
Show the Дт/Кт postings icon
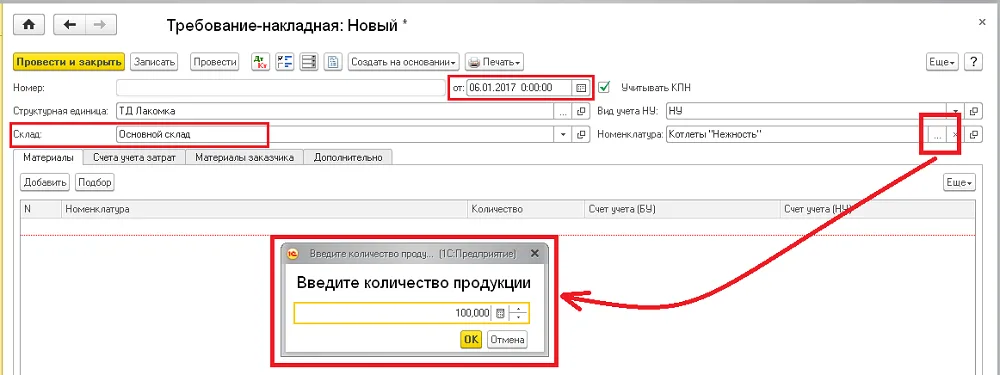[260, 62]
